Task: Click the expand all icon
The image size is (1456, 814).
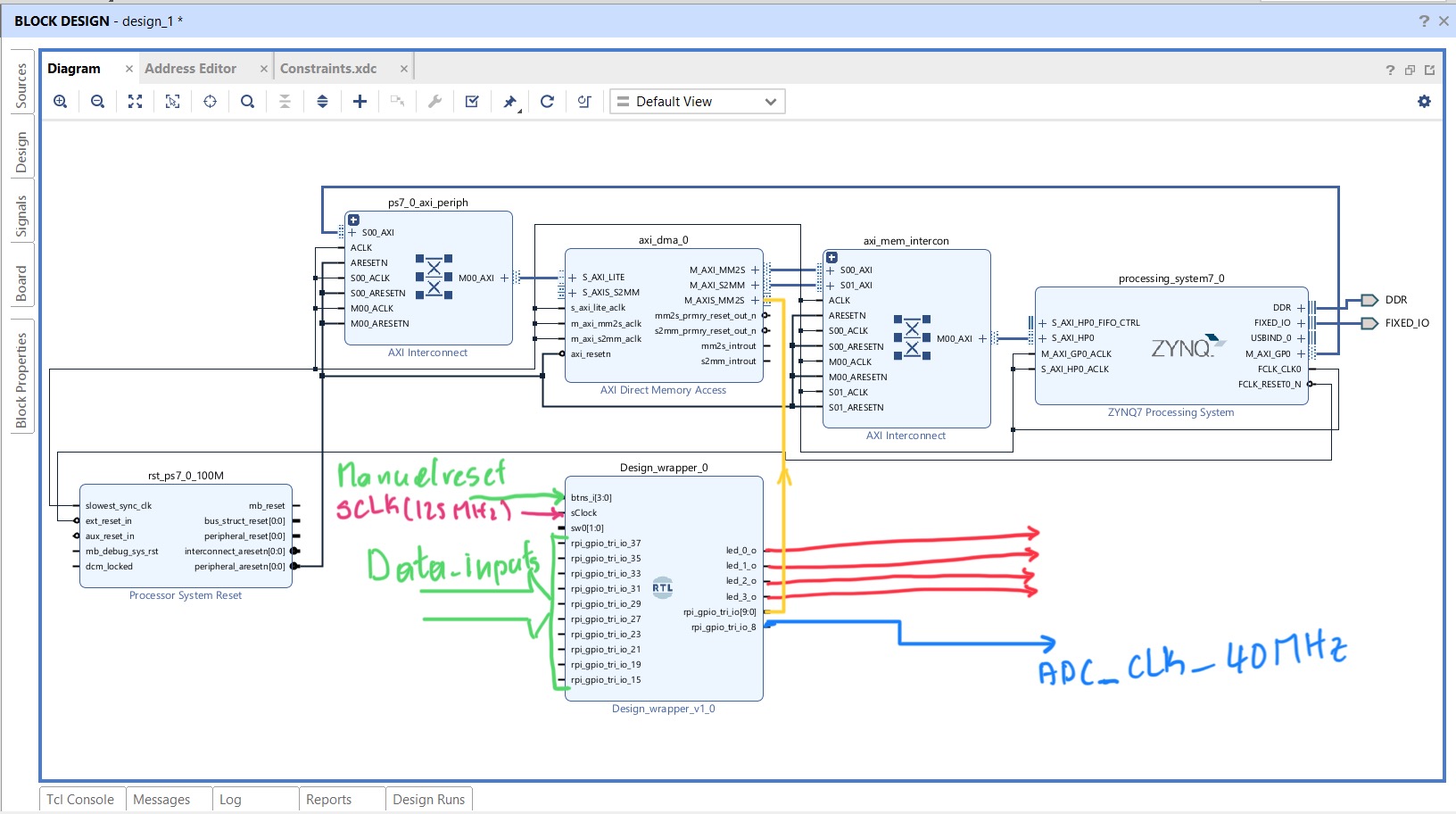Action: click(322, 102)
